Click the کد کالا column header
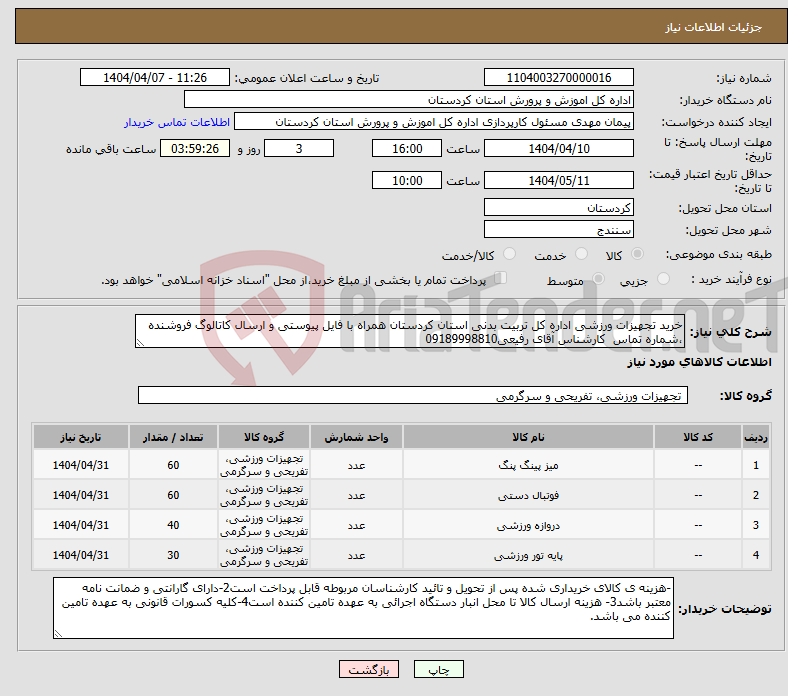788x696 pixels. tap(698, 437)
